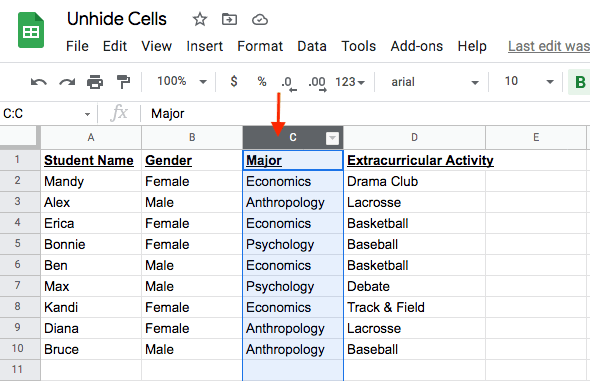Select the cell containing Bonnie
The height and width of the screenshot is (381, 590).
click(x=91, y=244)
